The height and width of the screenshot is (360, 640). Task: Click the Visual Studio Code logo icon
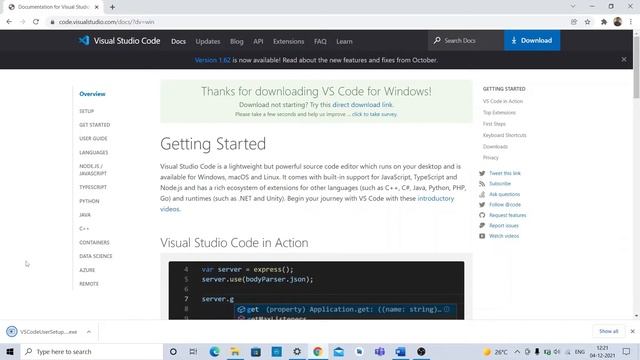[84, 40]
